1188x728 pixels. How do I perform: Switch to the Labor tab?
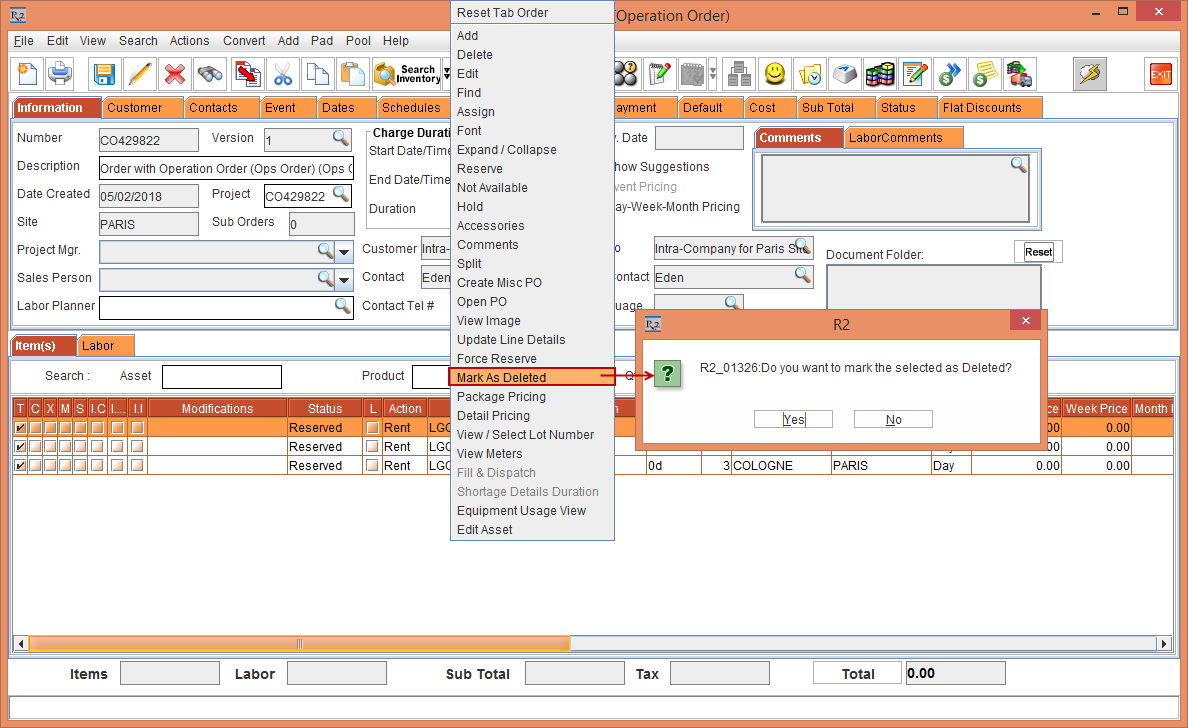(x=98, y=346)
